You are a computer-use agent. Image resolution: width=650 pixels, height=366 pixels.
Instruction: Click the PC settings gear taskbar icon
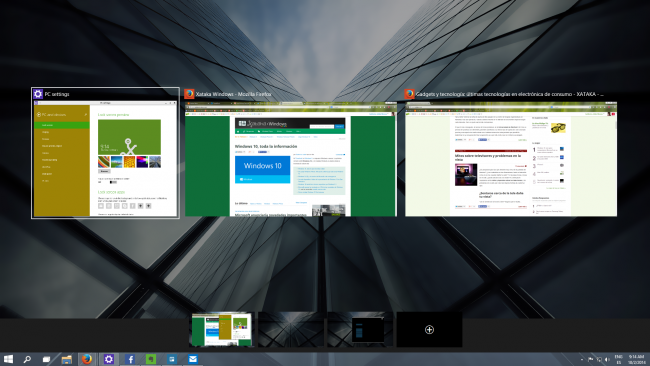click(x=109, y=359)
